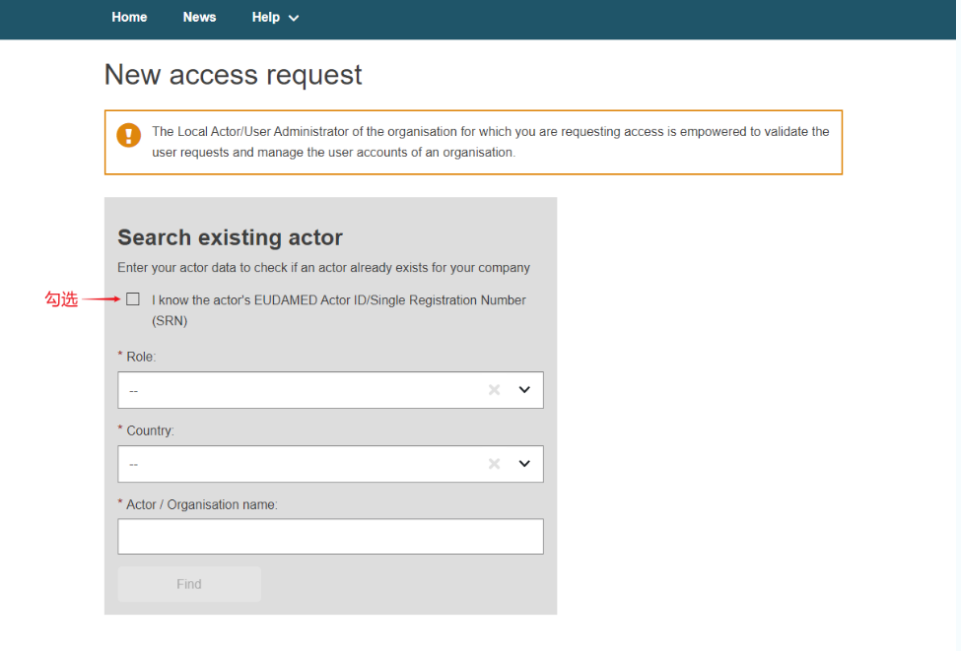This screenshot has height=651, width=961.
Task: Go to the News section
Action: (x=199, y=17)
